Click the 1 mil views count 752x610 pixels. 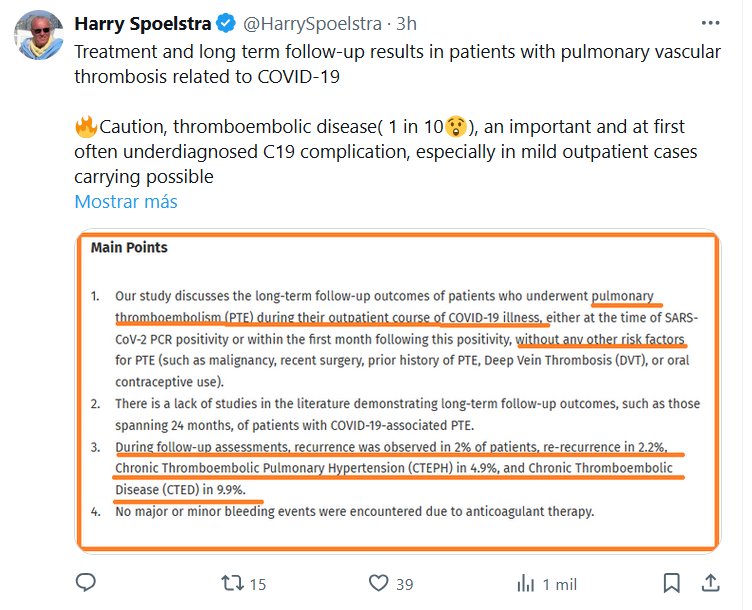pyautogui.click(x=560, y=583)
